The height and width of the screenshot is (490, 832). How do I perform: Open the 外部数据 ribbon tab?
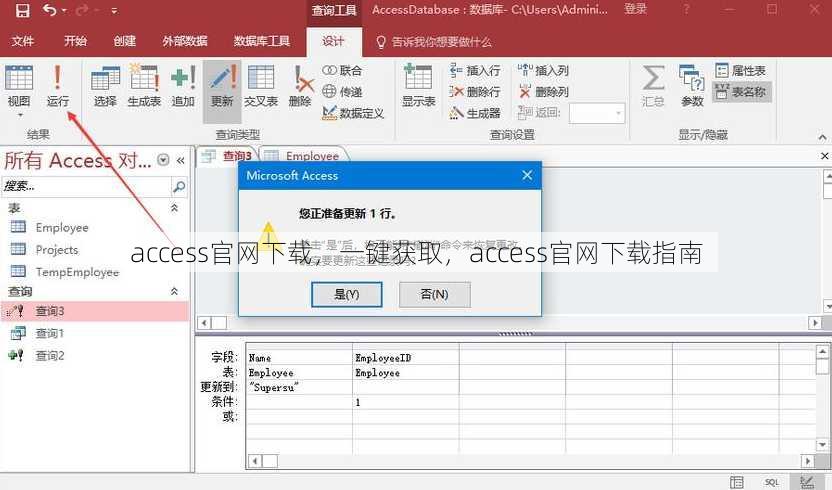[185, 41]
